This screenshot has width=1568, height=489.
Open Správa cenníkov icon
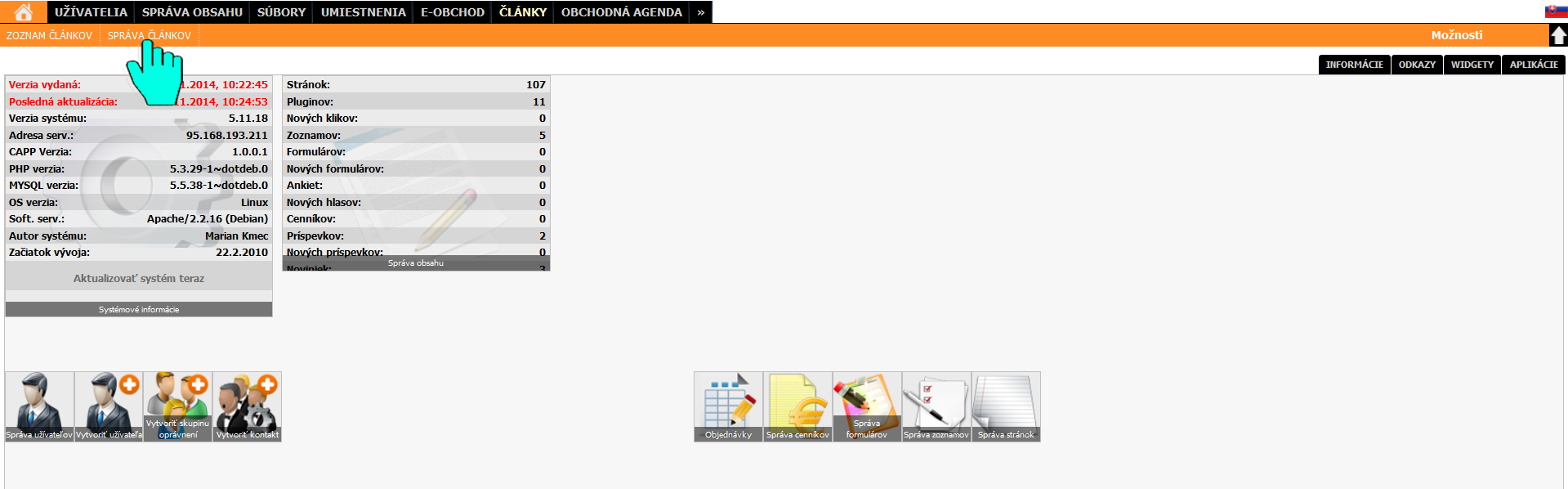[x=797, y=406]
